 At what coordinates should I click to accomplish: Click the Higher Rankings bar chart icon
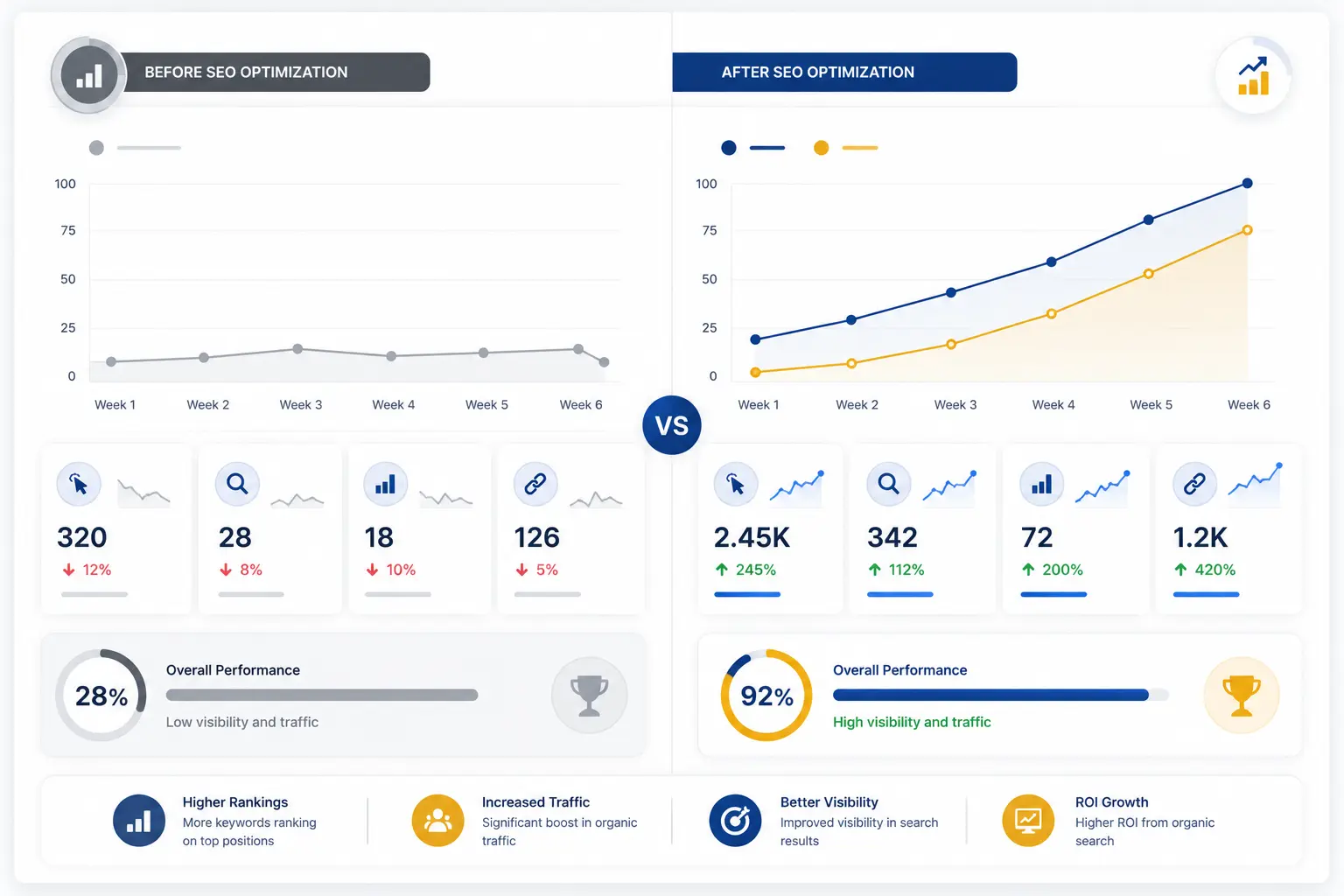pyautogui.click(x=139, y=821)
